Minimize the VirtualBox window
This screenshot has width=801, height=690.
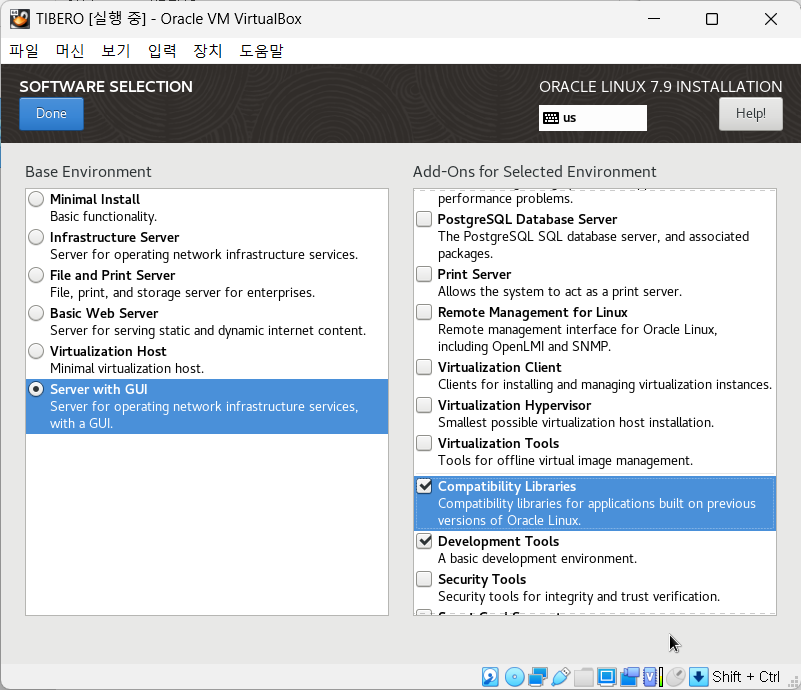(654, 19)
